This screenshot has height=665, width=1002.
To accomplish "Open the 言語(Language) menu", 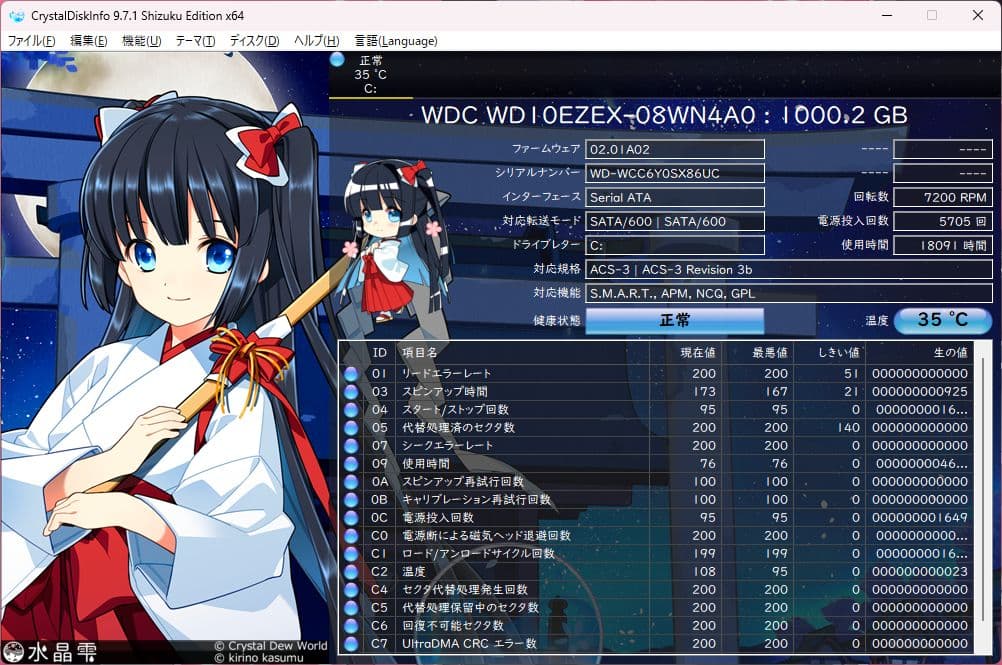I will (396, 41).
